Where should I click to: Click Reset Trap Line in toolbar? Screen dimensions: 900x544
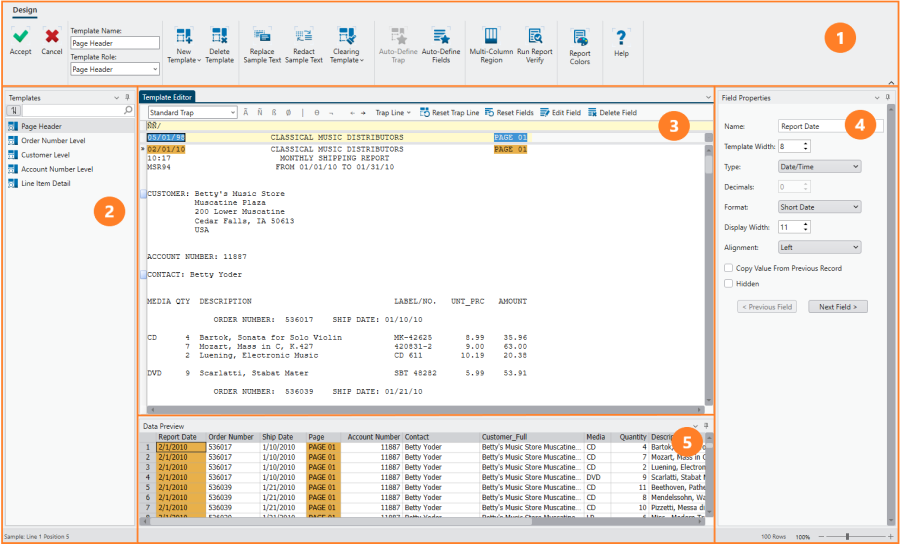click(x=449, y=113)
